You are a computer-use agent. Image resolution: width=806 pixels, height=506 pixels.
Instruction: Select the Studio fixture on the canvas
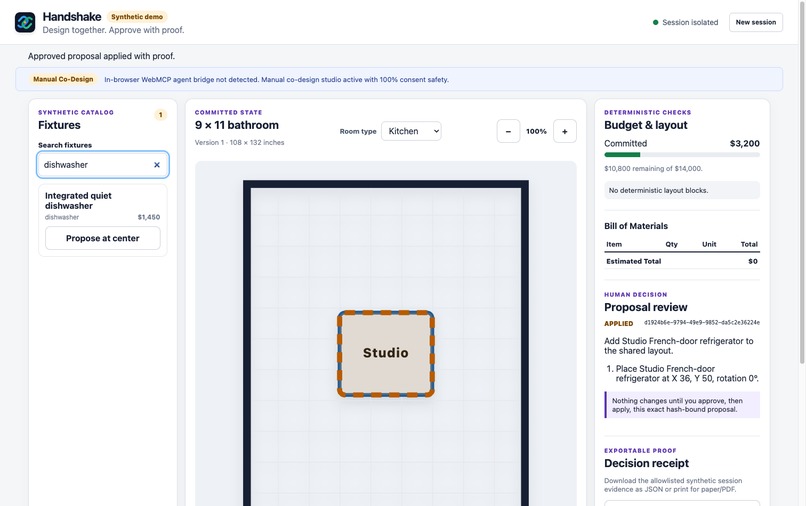386,353
